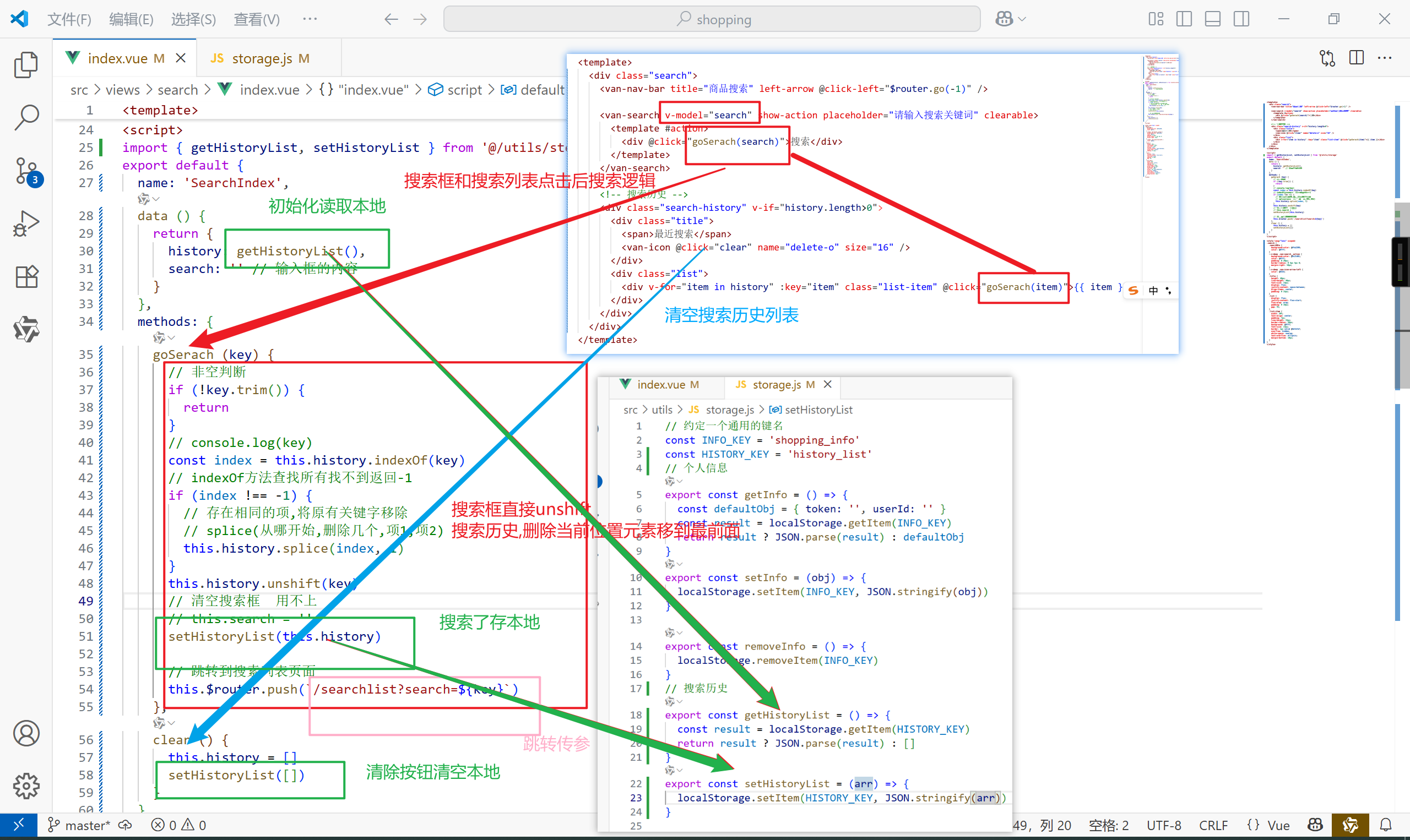1410x840 pixels.
Task: Open the Search view in activity bar
Action: tap(26, 117)
